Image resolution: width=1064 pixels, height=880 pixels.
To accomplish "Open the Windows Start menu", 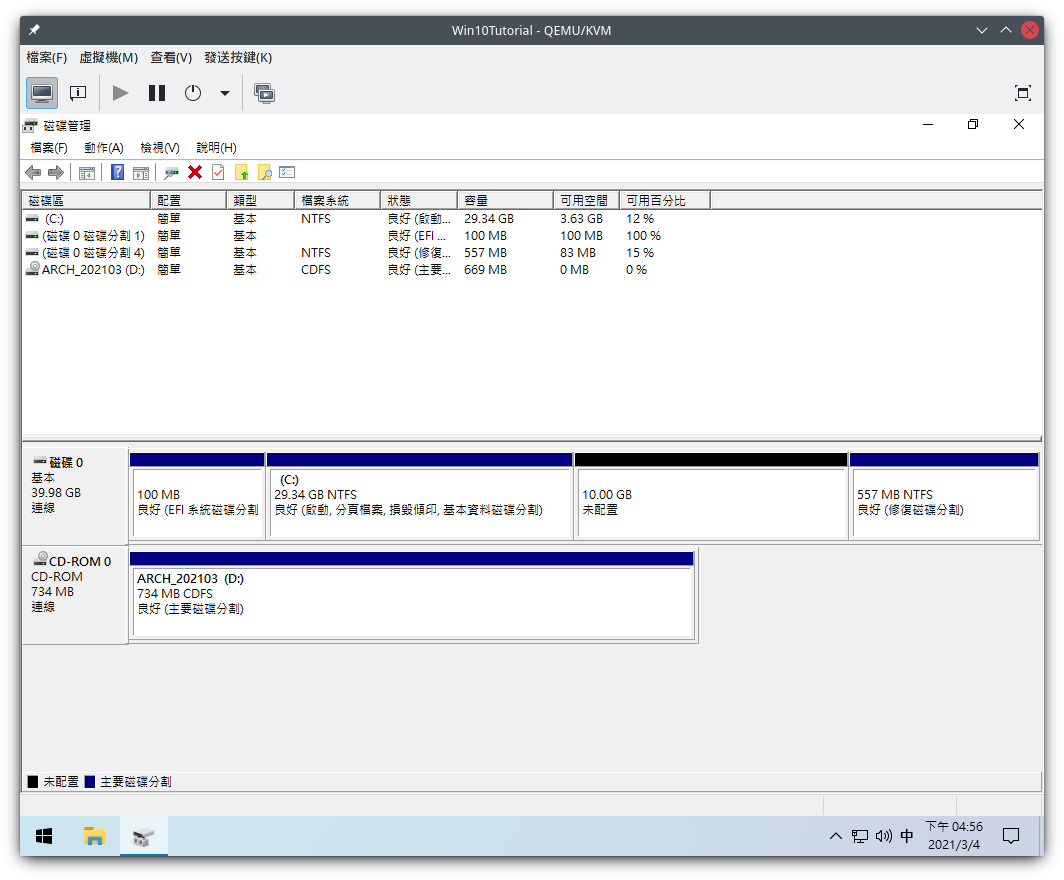I will tap(44, 836).
